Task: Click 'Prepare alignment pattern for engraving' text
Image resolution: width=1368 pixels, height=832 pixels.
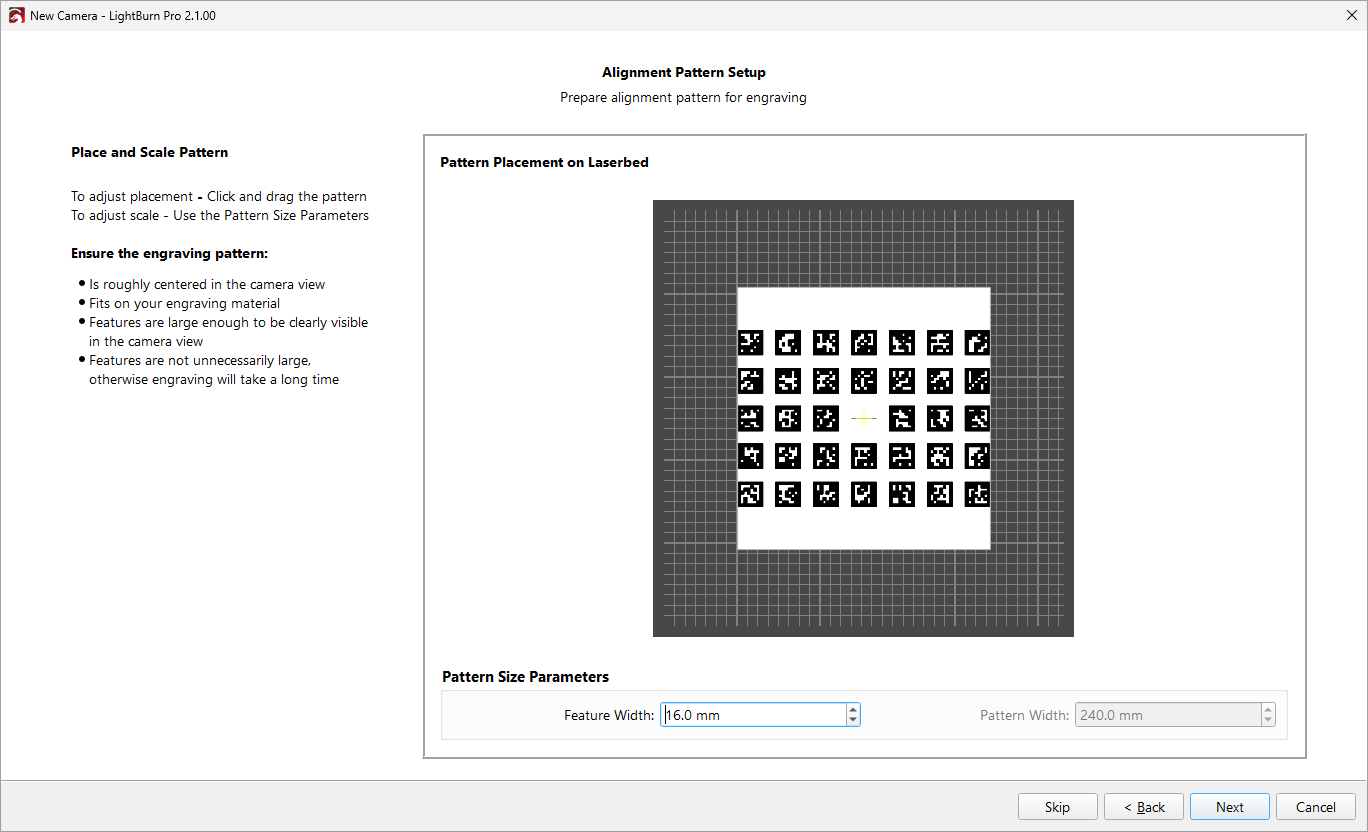Action: click(683, 98)
